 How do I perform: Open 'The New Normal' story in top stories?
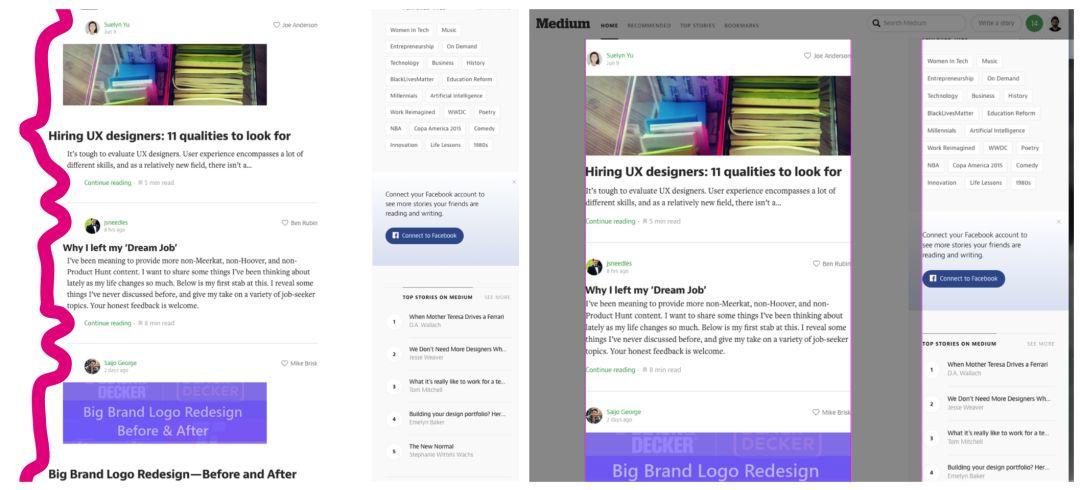431,447
